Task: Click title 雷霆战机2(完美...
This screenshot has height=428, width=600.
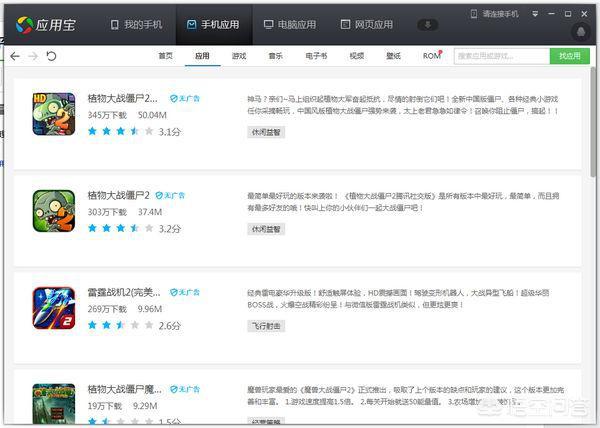Action: tap(124, 293)
